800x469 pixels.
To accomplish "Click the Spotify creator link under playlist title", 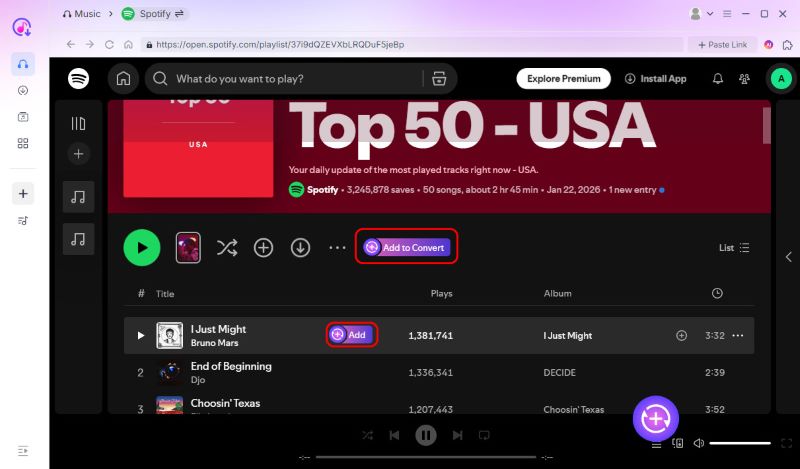I will 322,190.
